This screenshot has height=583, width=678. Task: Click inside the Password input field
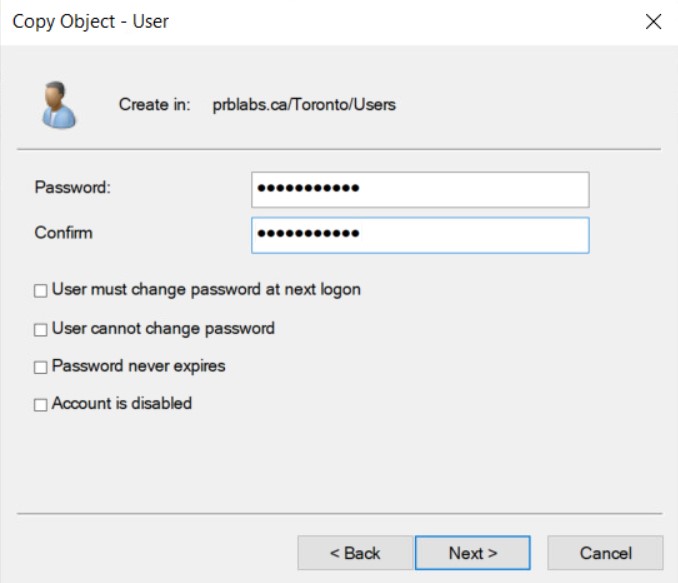pyautogui.click(x=420, y=188)
